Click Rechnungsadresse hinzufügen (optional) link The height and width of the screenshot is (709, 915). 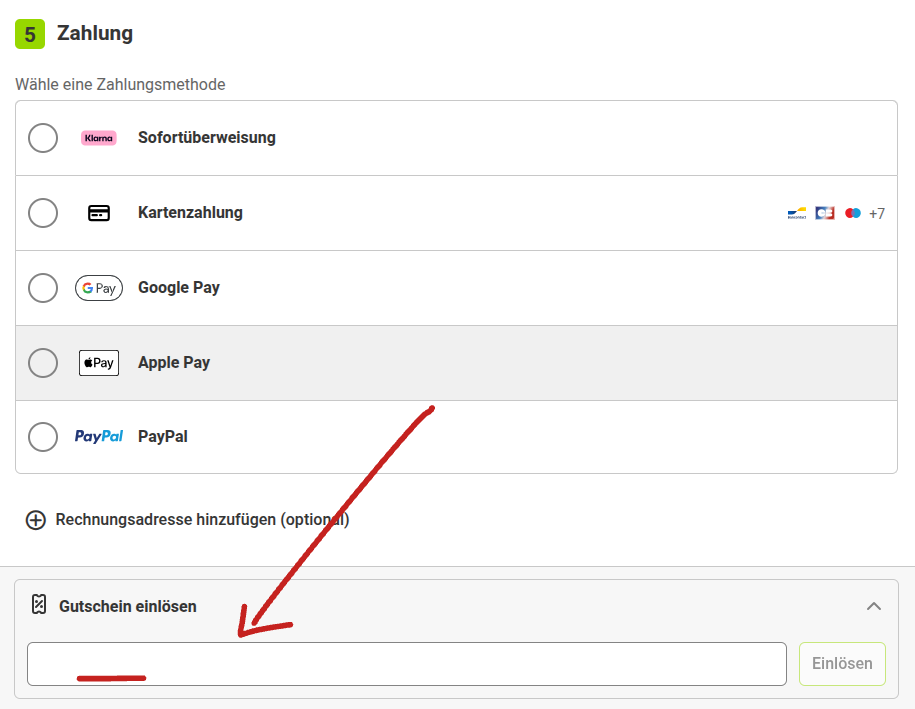click(x=200, y=519)
